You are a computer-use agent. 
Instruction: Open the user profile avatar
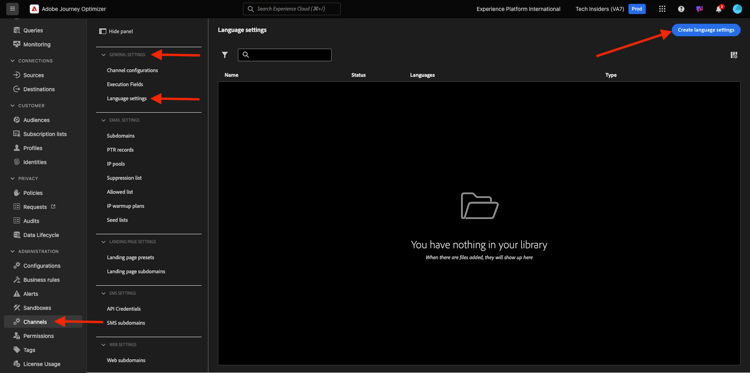click(737, 9)
